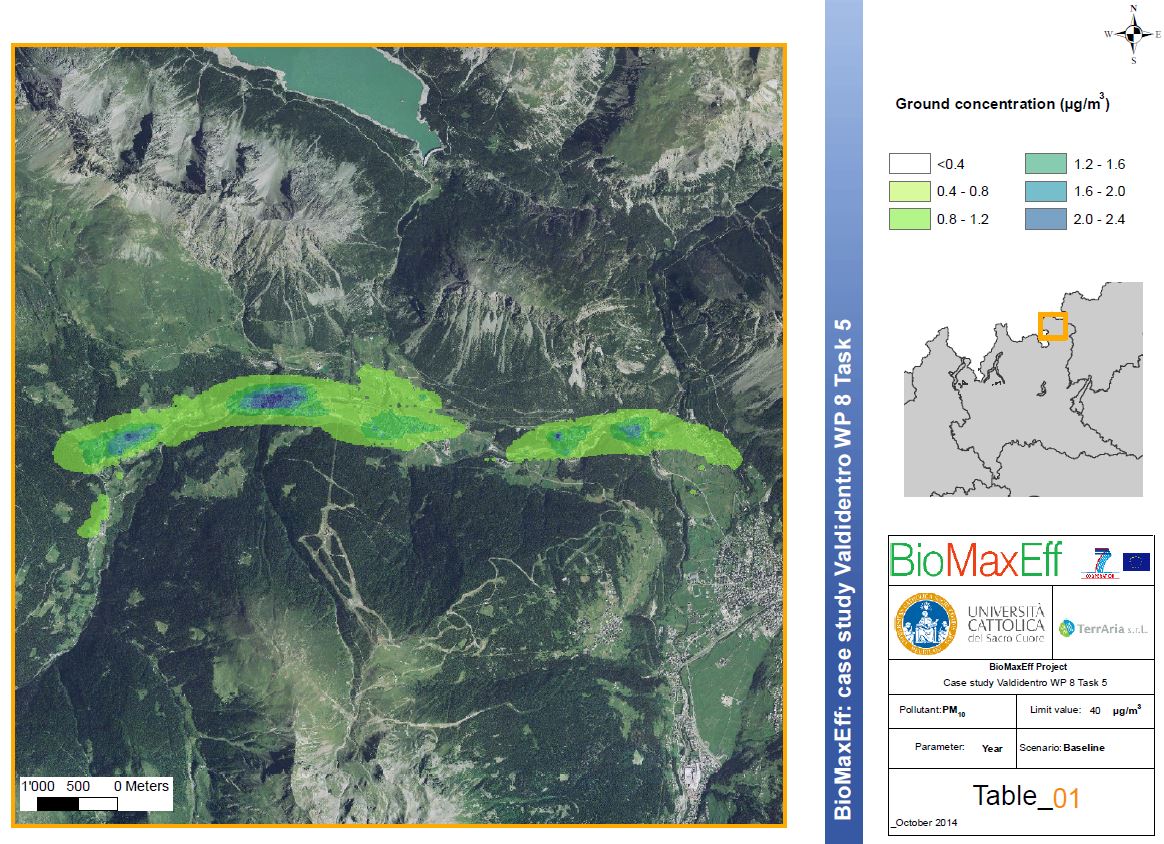
Task: Click the Limit value 40 field
Action: click(x=1085, y=710)
